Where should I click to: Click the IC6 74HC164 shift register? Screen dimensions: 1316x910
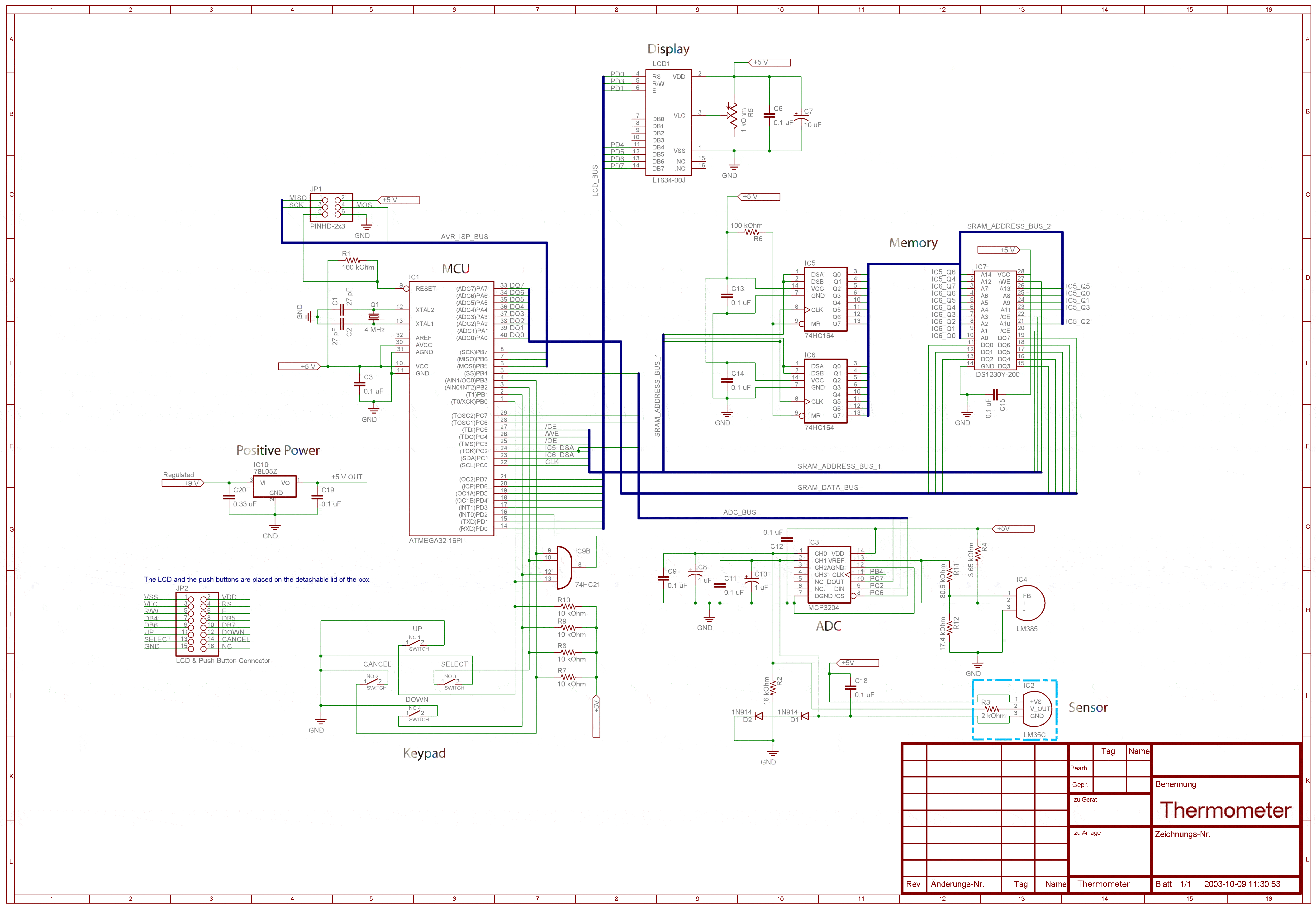coord(825,391)
